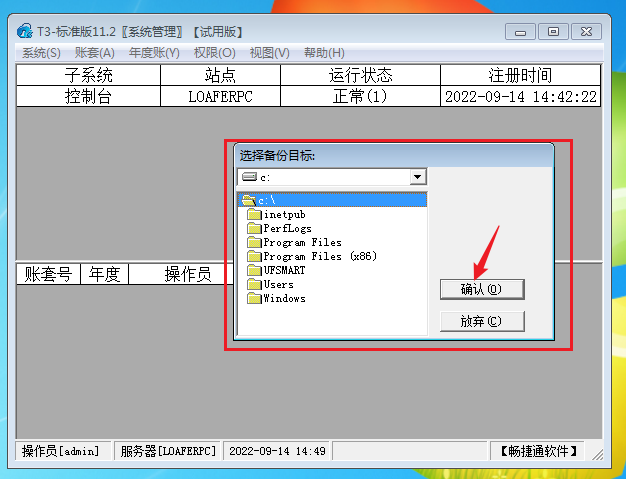Screen dimensions: 626x479
Task: Select the LOAFERPC station cell
Action: (x=220, y=96)
